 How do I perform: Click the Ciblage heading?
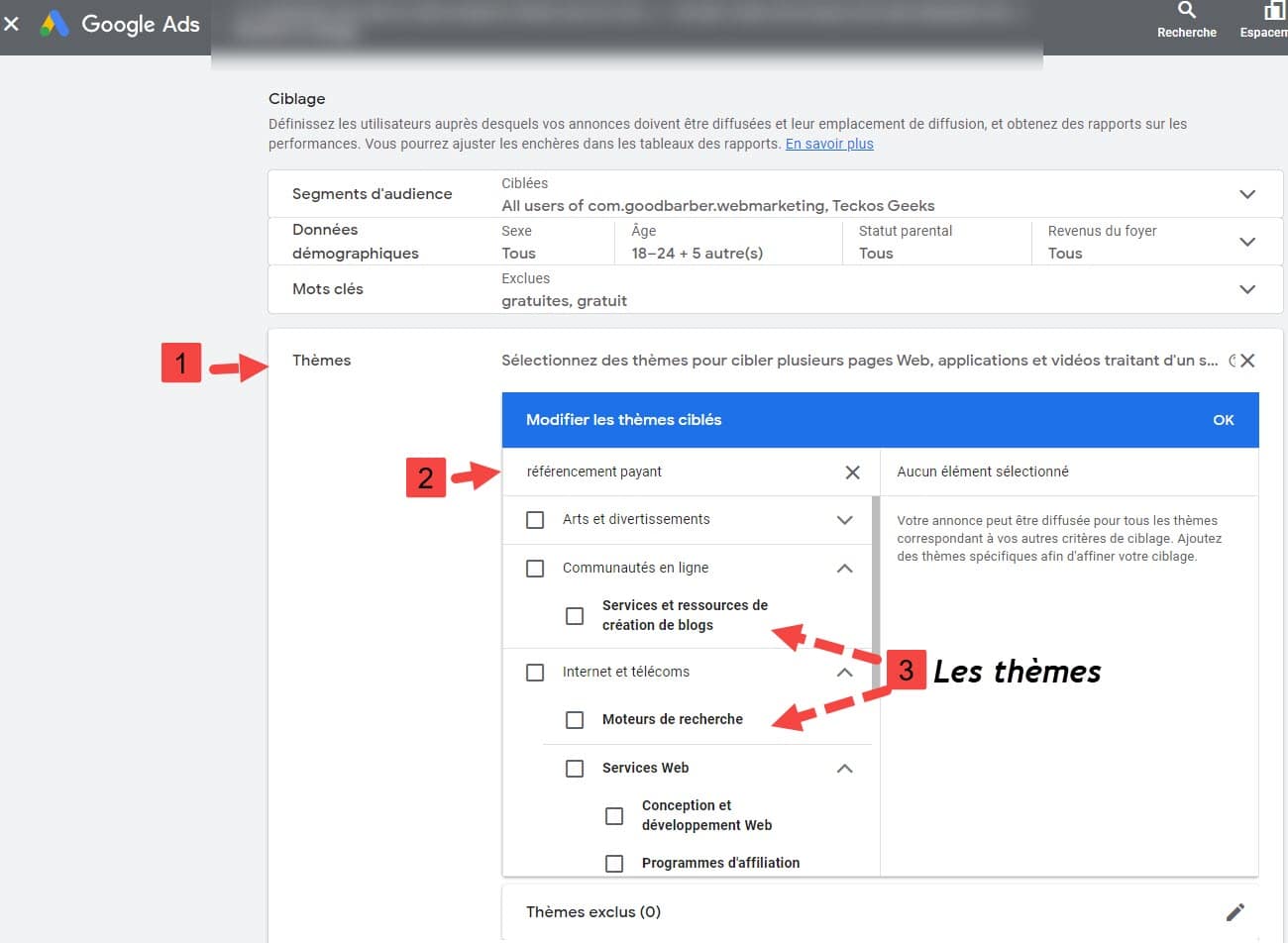click(x=297, y=99)
